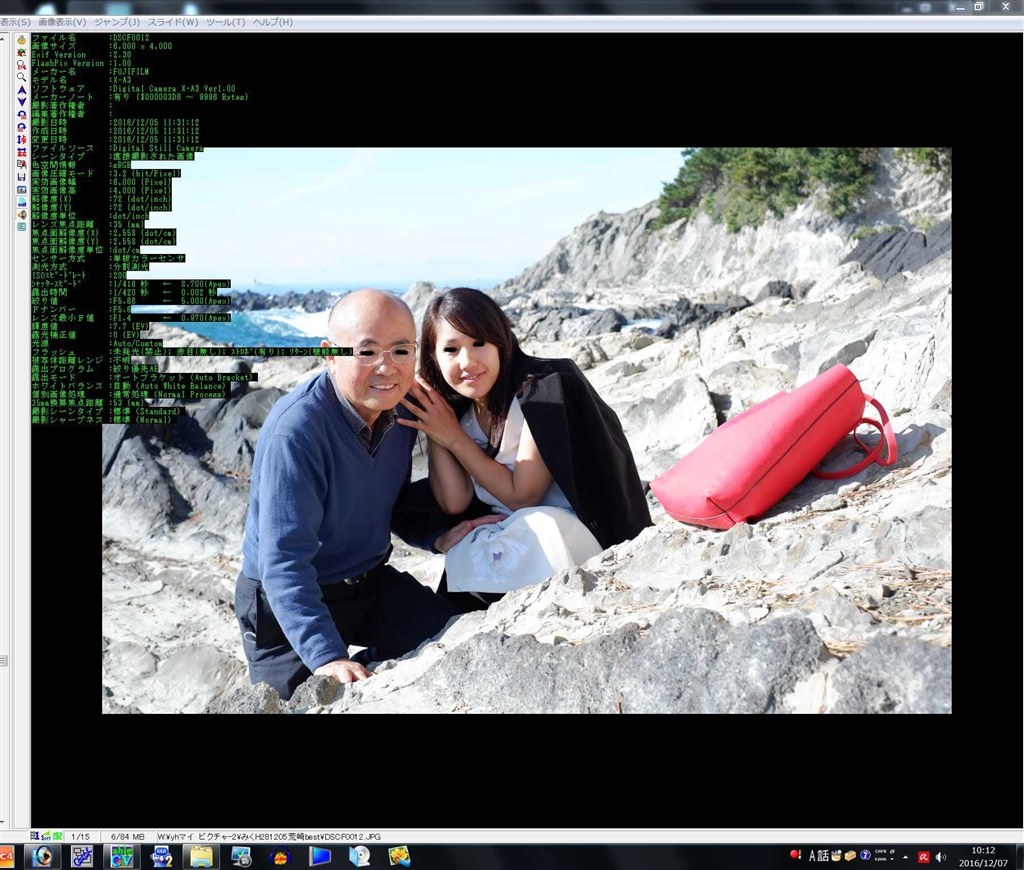Click the magnifier zoom icon in left toolbar

click(21, 77)
